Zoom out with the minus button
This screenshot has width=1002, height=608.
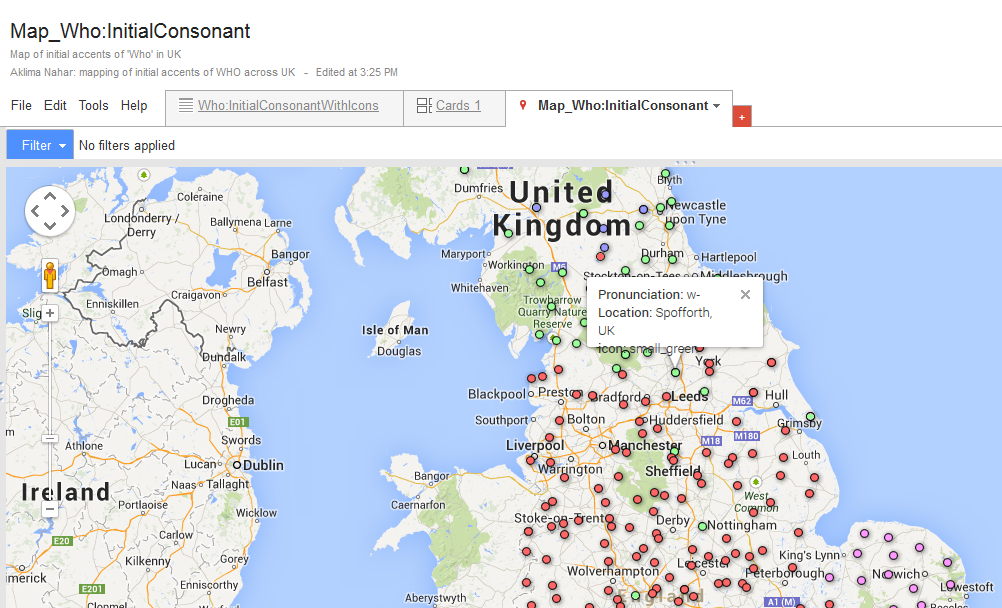click(x=50, y=510)
